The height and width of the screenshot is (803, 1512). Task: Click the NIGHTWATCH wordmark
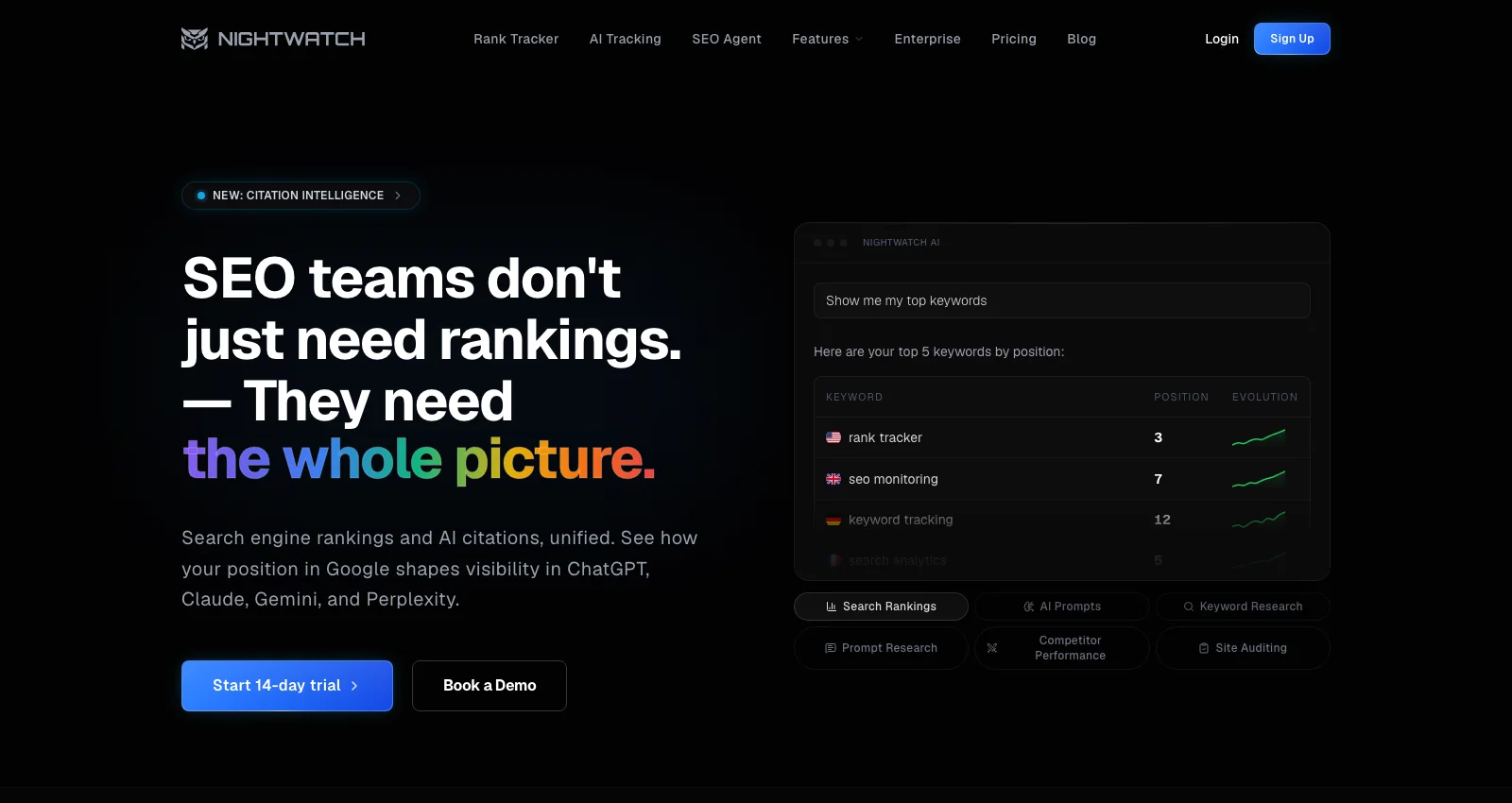point(291,39)
